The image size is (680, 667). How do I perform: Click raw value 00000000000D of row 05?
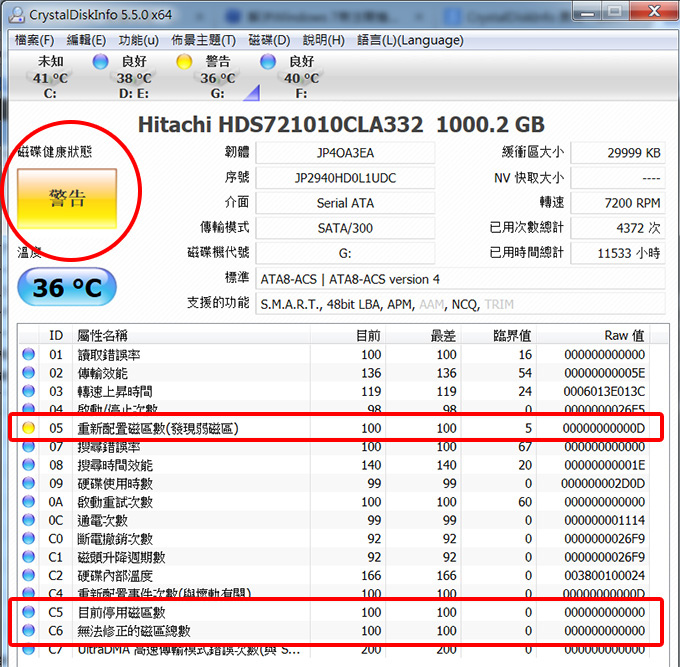pyautogui.click(x=604, y=428)
